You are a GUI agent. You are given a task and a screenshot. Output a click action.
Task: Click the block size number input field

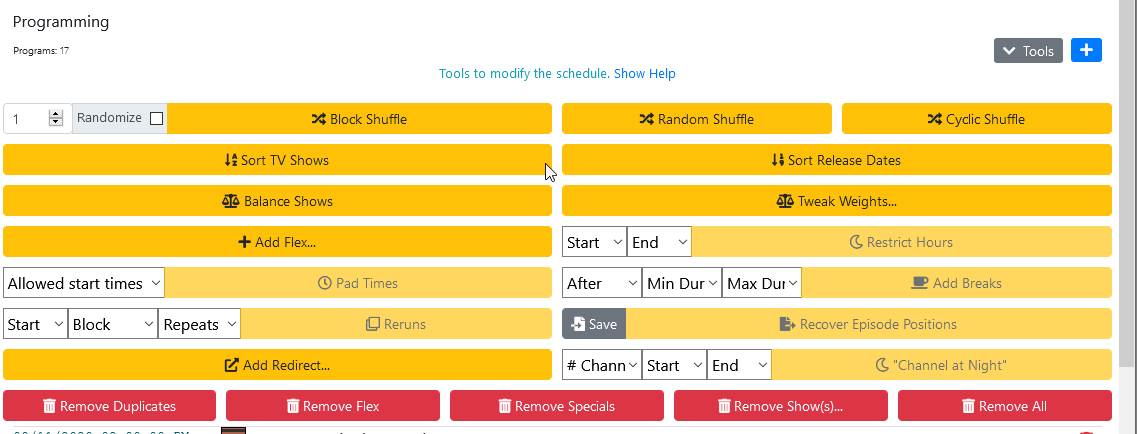point(27,118)
